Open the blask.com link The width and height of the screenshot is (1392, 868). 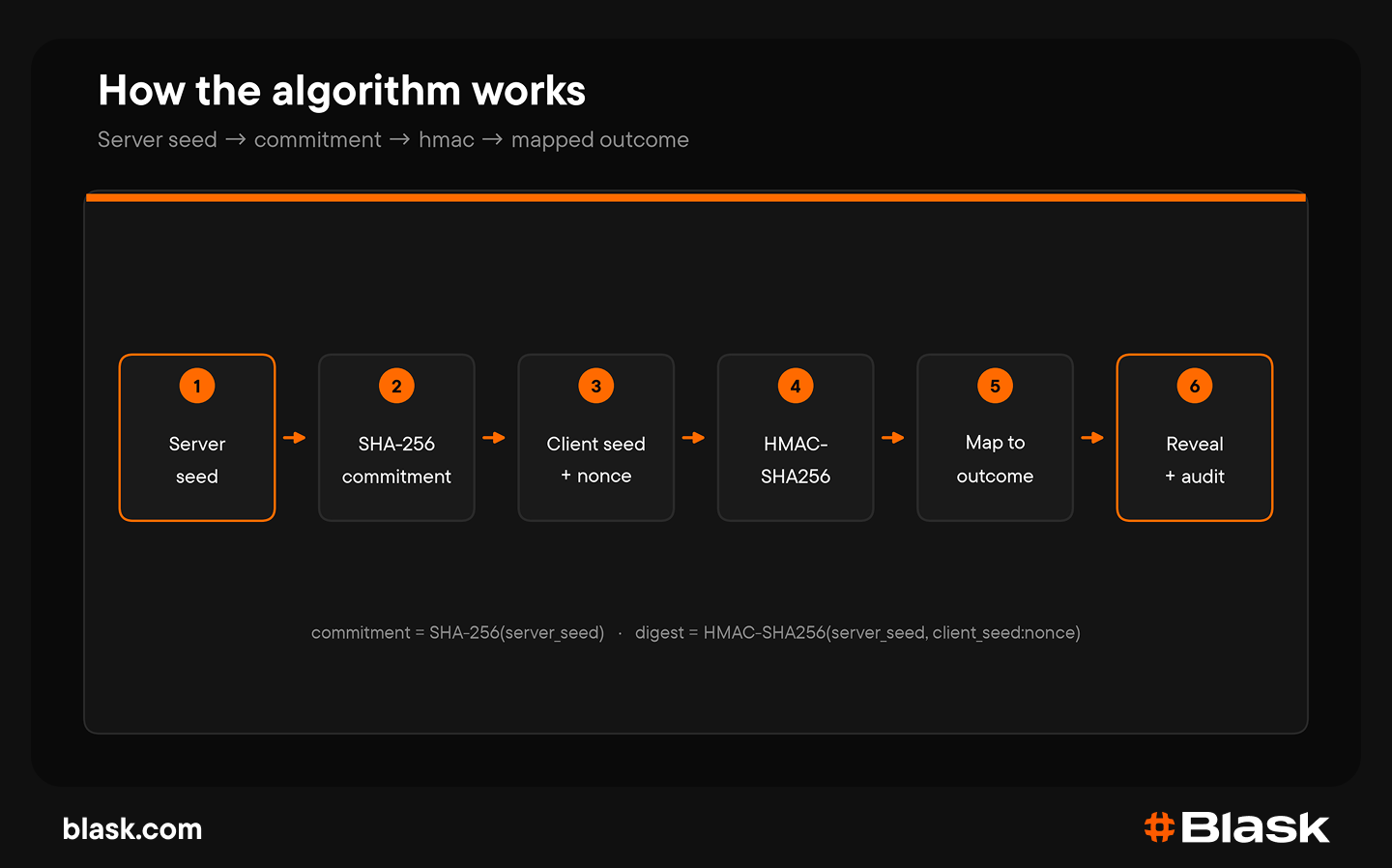(x=132, y=829)
